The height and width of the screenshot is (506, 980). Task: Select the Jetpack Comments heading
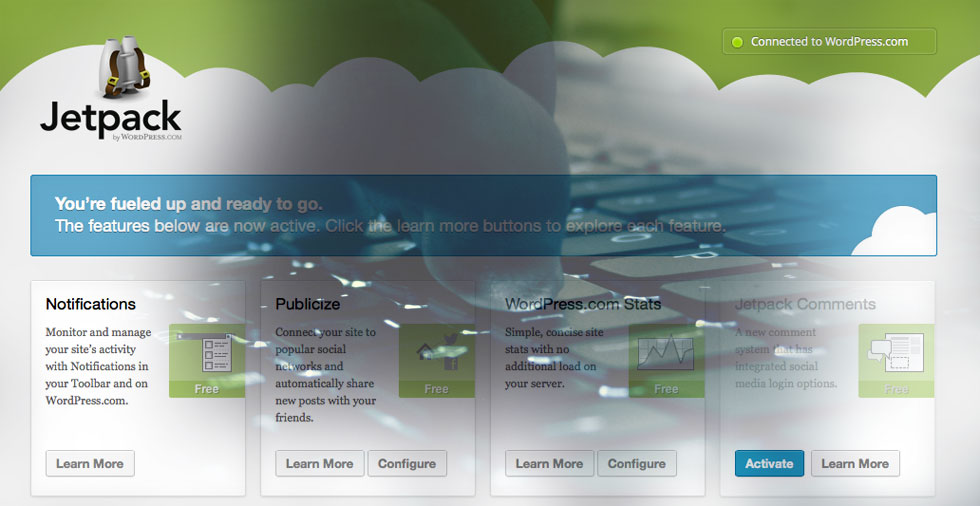806,304
